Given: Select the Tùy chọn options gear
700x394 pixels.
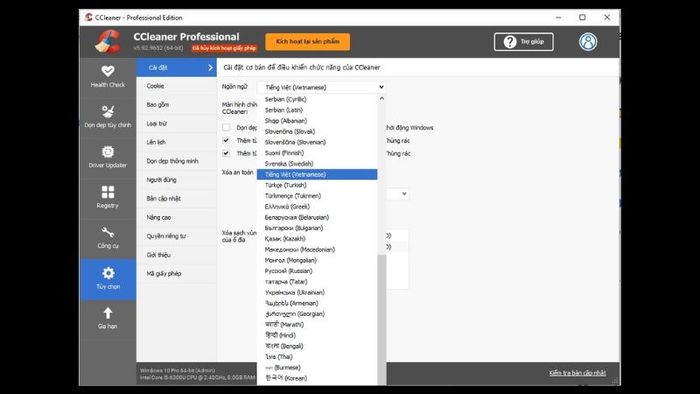Looking at the screenshot, I should pos(108,279).
